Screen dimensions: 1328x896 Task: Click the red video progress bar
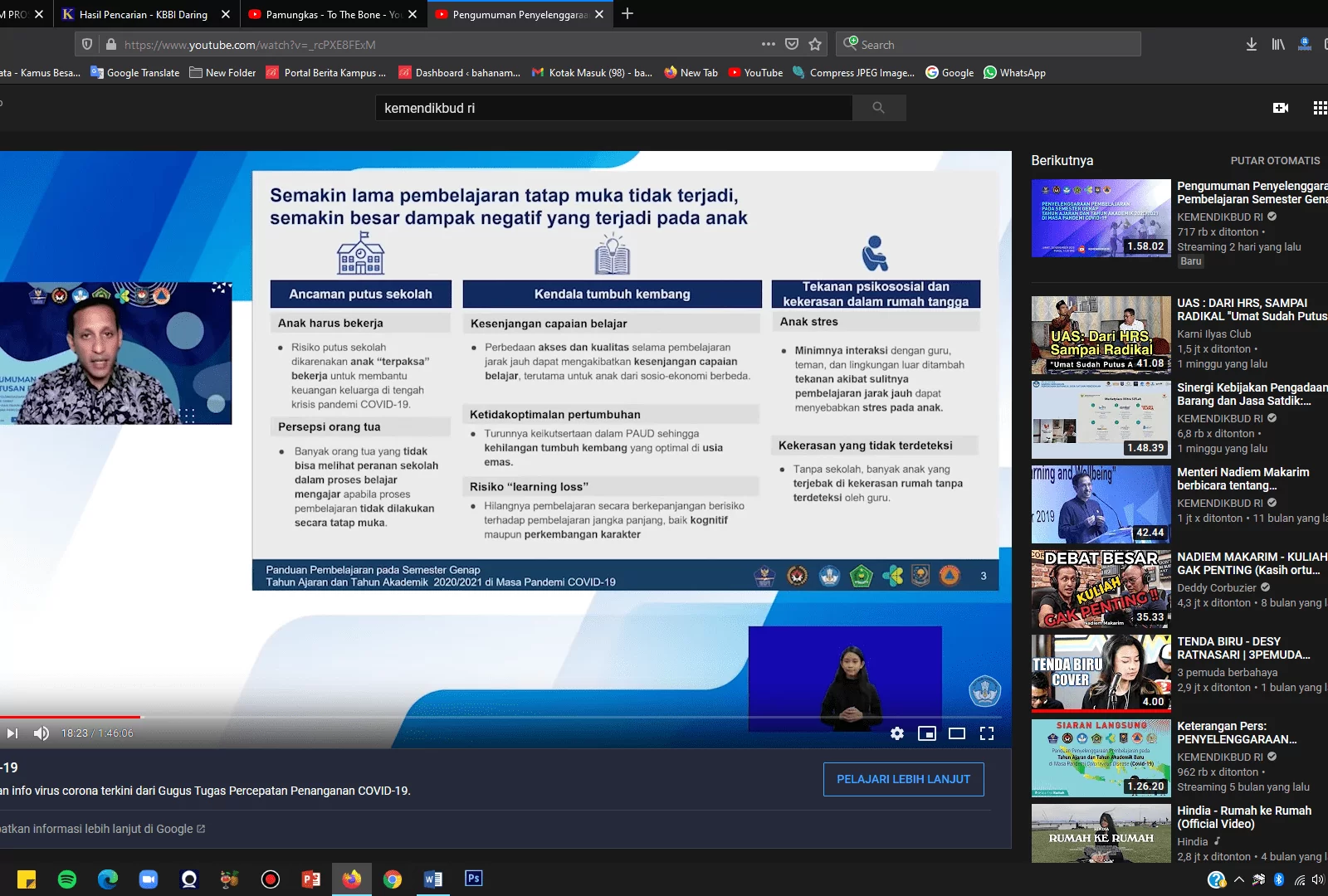tap(71, 717)
